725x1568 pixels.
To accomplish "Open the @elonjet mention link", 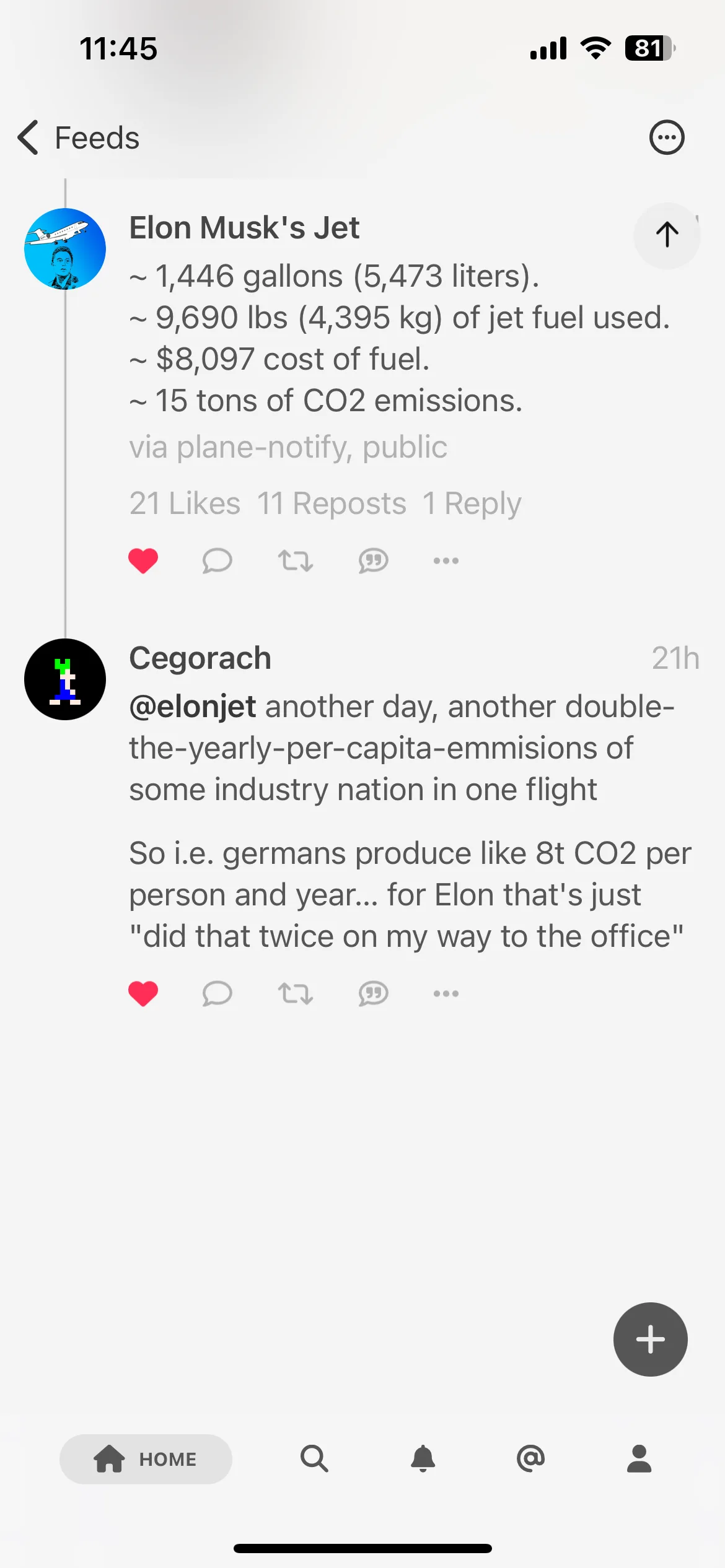I will click(x=192, y=707).
